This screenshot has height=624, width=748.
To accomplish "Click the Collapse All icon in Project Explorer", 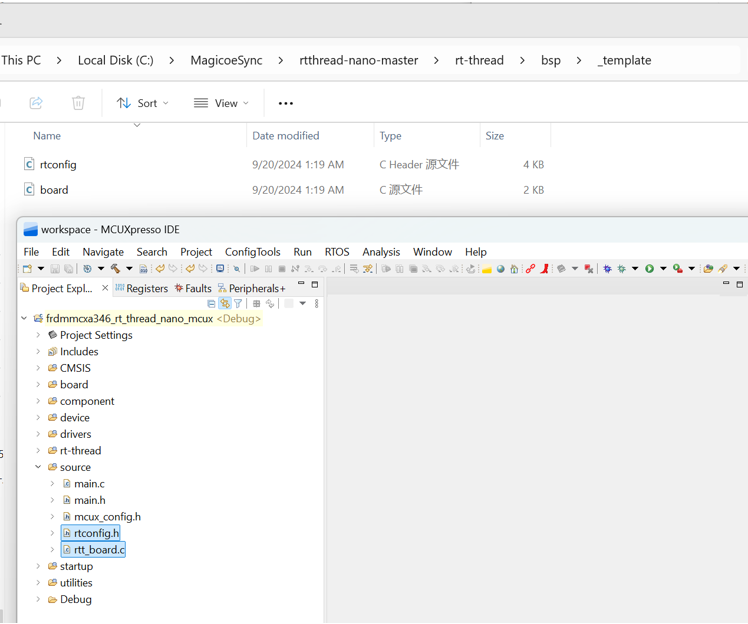I will 212,304.
